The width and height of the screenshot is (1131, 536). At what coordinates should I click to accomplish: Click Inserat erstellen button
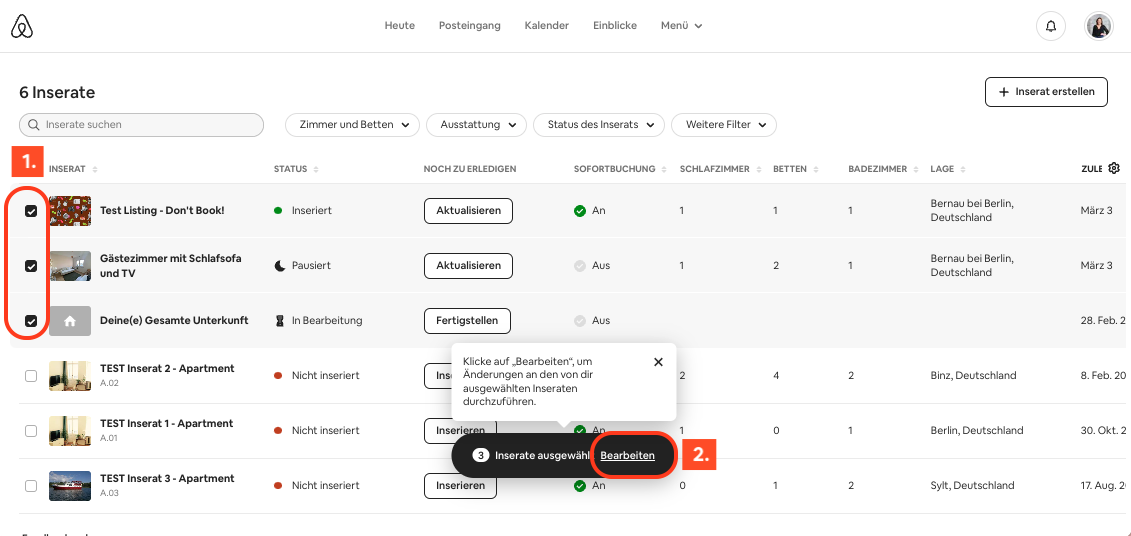1046,92
